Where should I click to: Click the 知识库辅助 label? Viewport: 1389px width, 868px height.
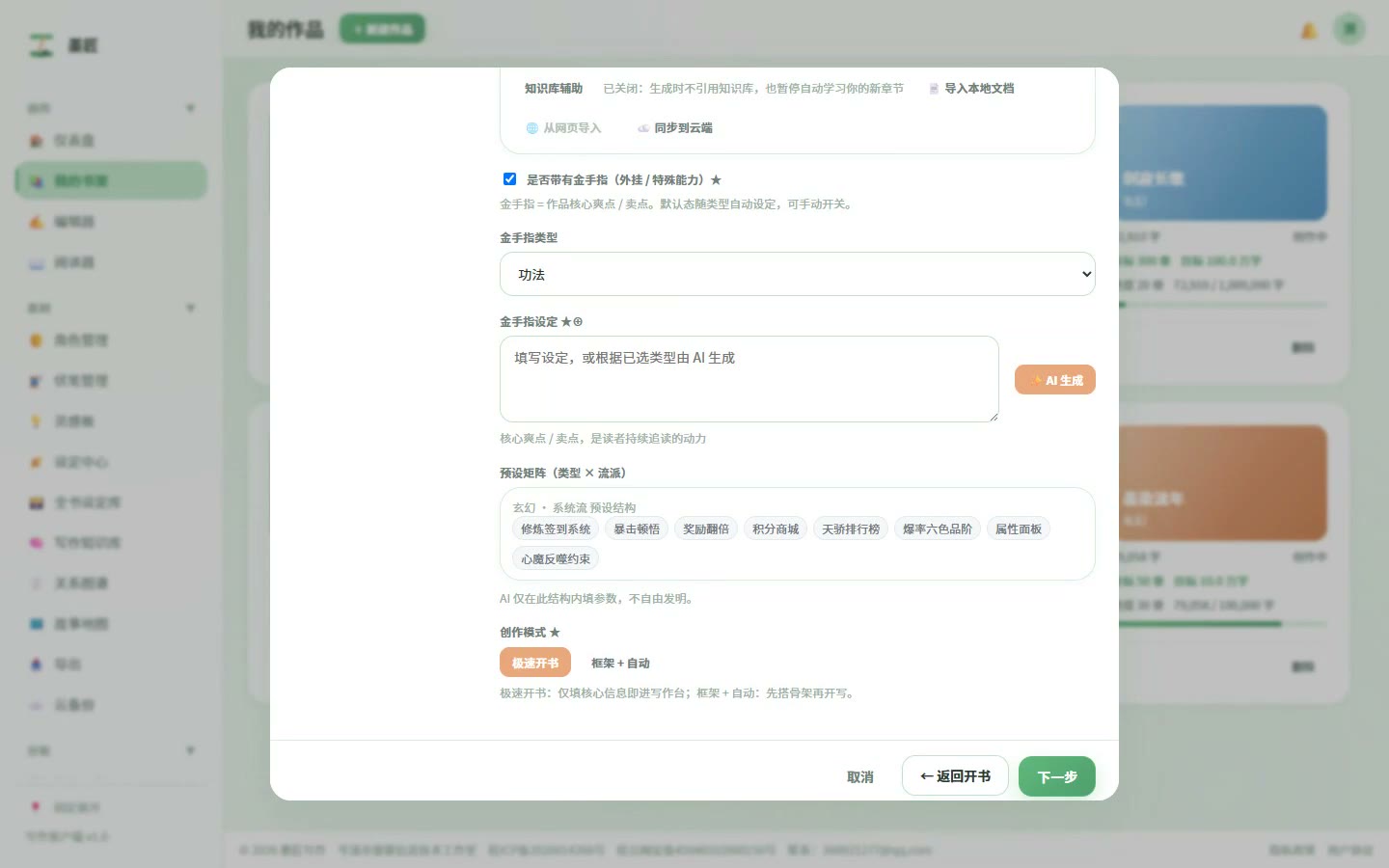[x=554, y=89]
